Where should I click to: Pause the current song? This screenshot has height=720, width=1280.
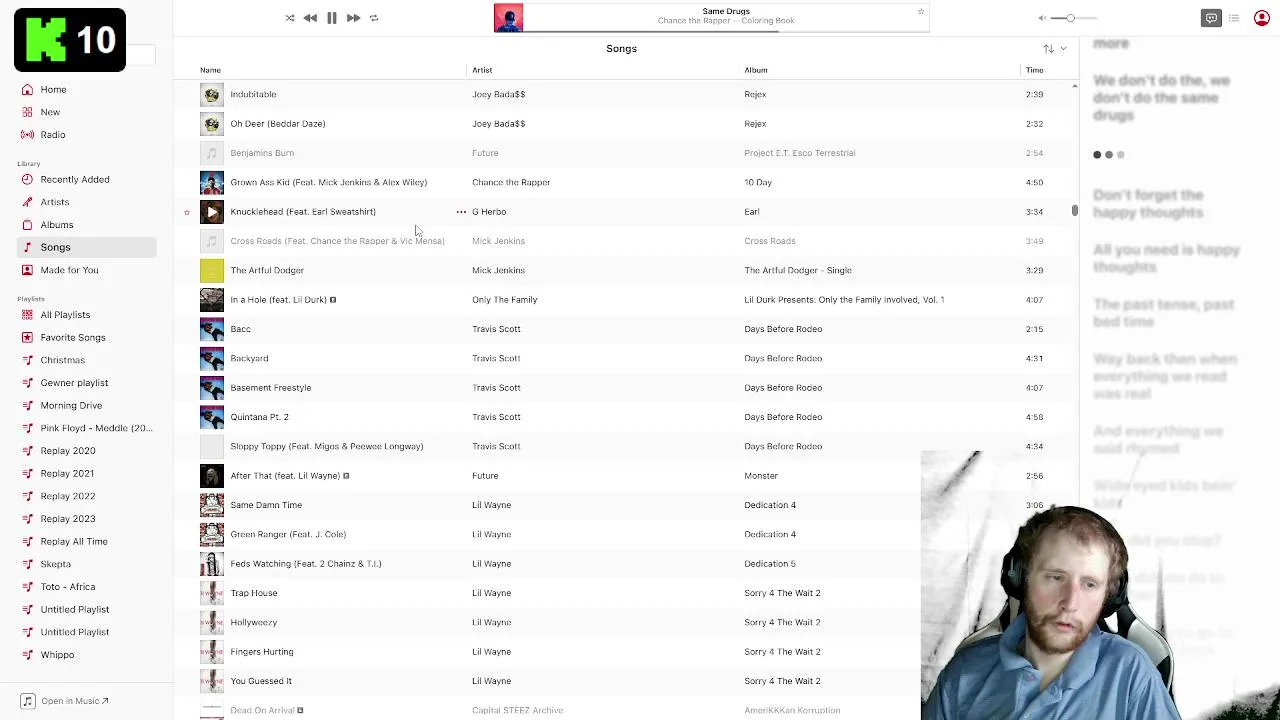click(x=332, y=18)
